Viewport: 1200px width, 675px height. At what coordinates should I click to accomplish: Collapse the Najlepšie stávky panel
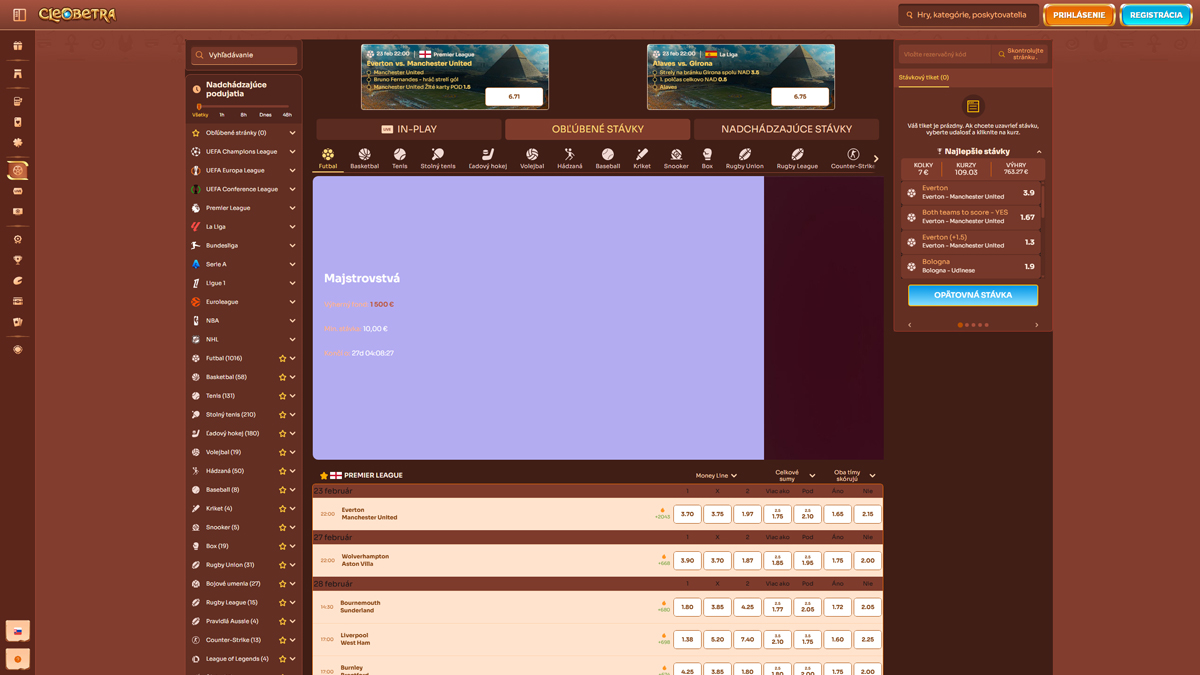[1037, 151]
